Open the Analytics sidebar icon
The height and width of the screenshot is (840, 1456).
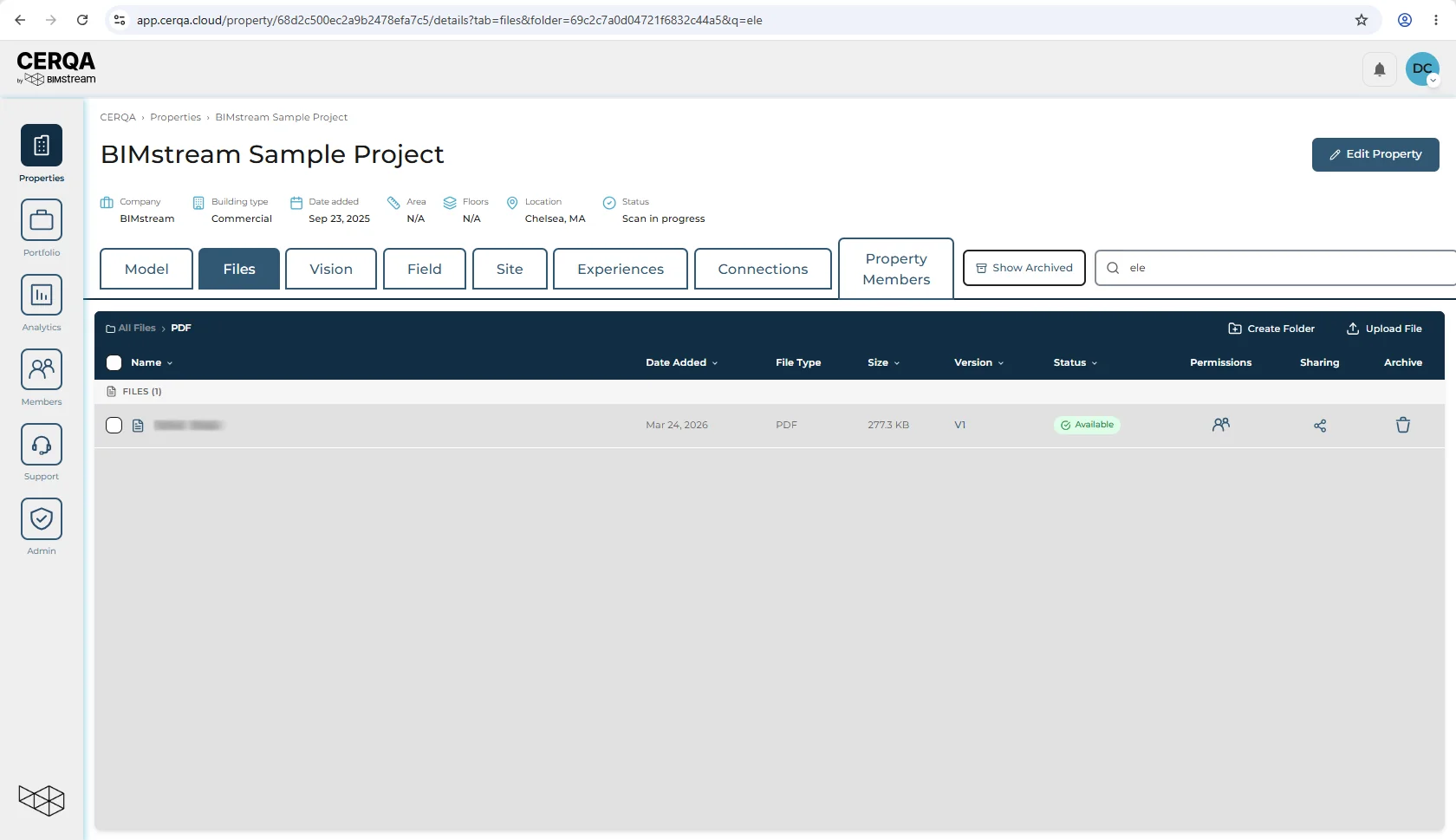coord(42,294)
